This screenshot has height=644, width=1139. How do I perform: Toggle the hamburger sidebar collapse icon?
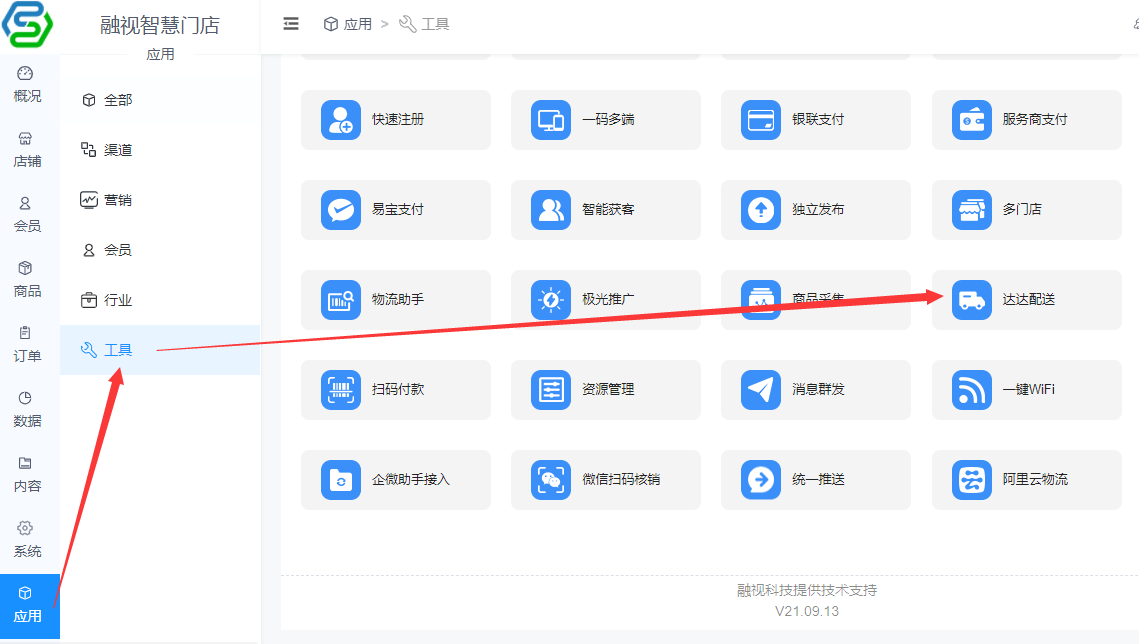coord(291,24)
